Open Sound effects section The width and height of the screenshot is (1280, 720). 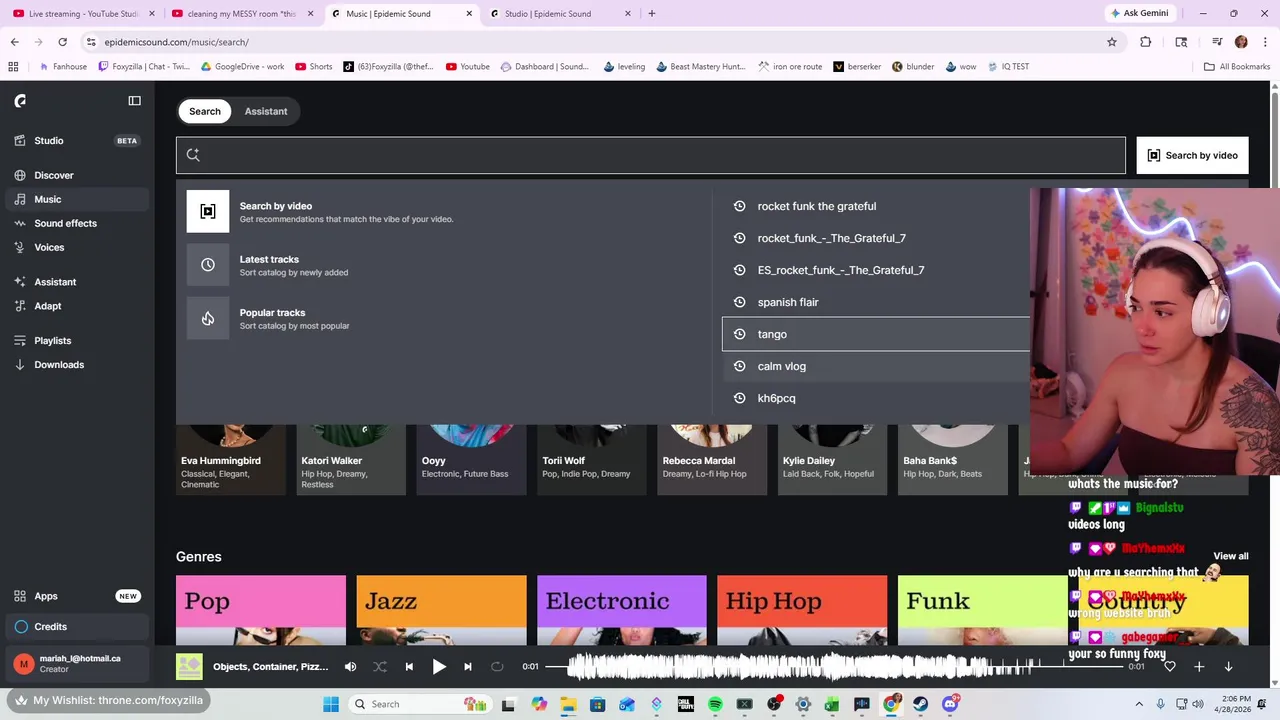[77, 223]
